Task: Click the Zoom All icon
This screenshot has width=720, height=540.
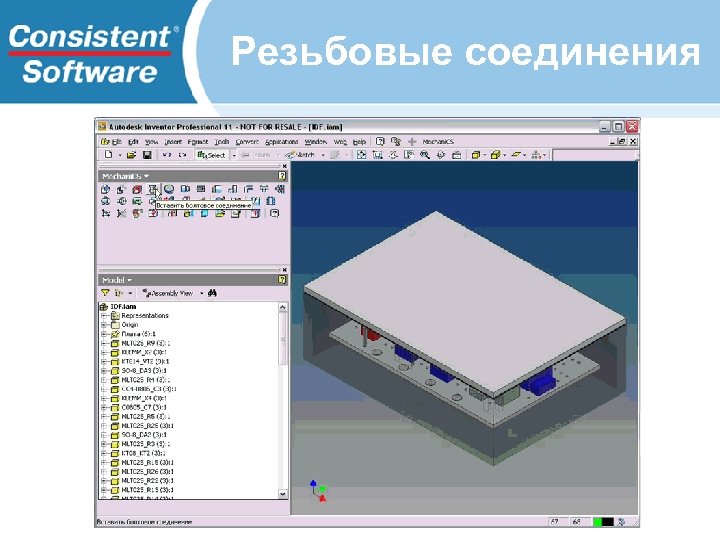Action: pyautogui.click(x=361, y=155)
